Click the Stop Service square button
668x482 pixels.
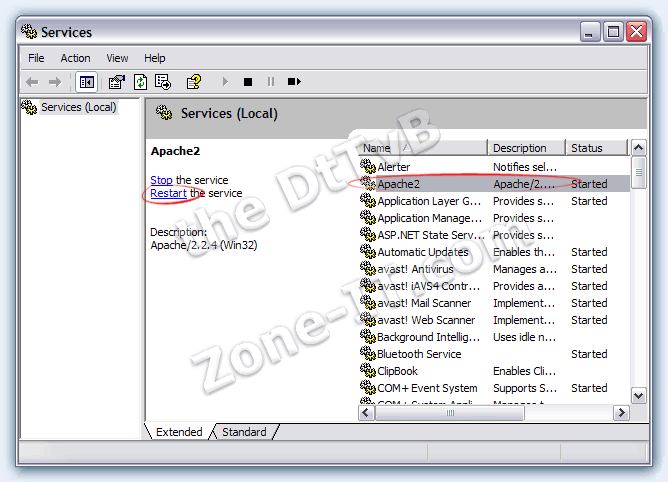[248, 82]
